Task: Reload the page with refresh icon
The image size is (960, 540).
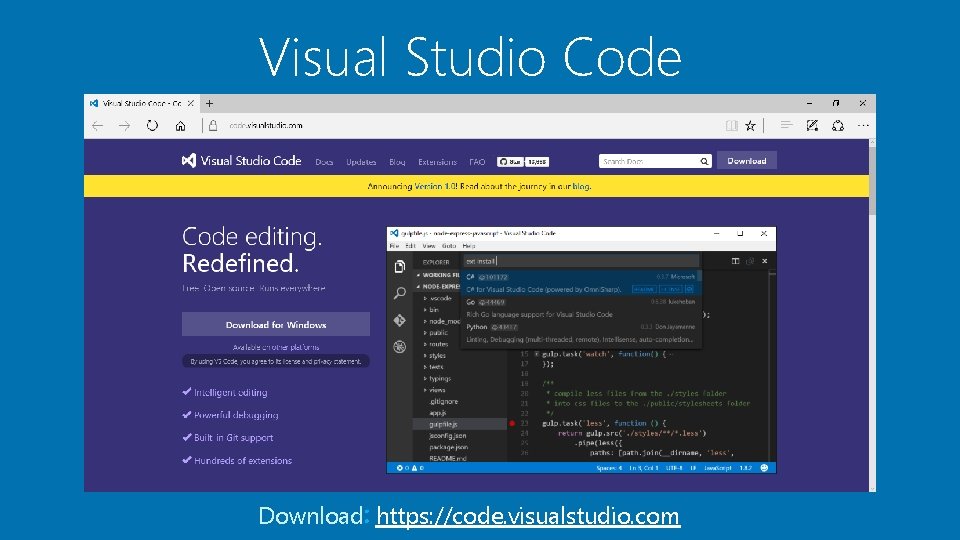Action: (x=152, y=126)
